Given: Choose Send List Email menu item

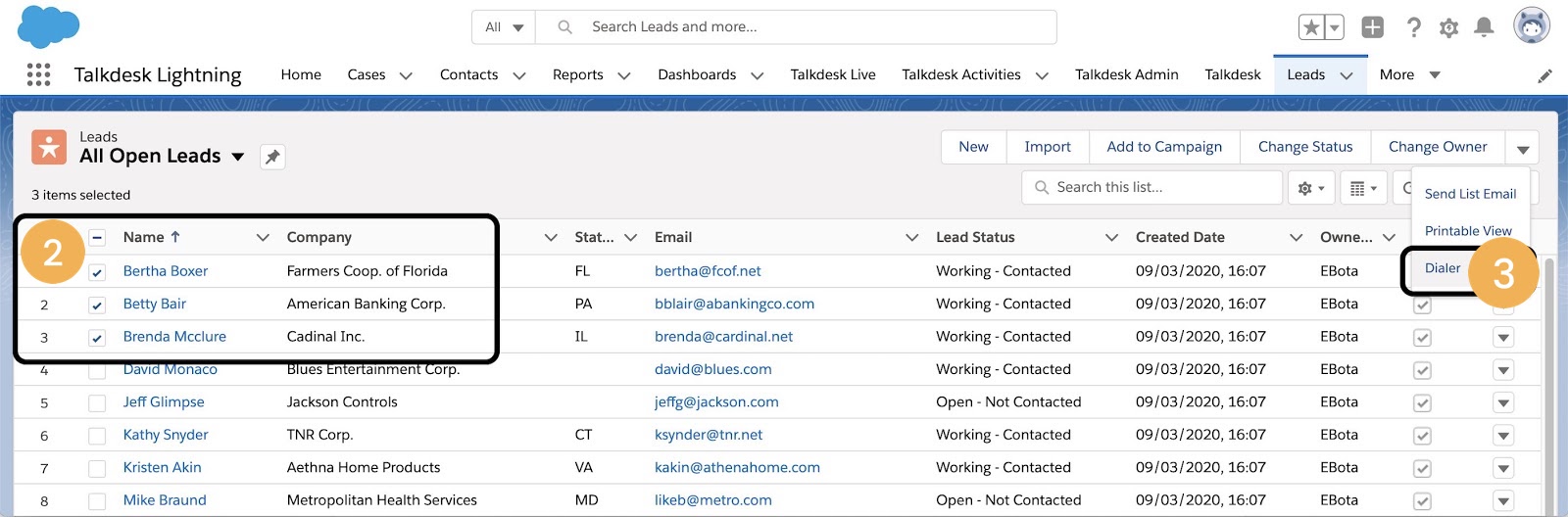Looking at the screenshot, I should click(1470, 194).
